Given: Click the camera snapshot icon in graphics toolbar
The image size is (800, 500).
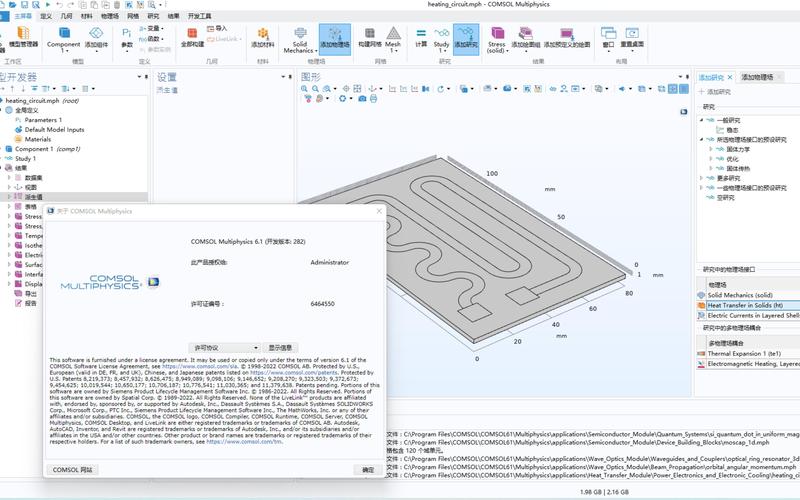Looking at the screenshot, I should click(362, 98).
